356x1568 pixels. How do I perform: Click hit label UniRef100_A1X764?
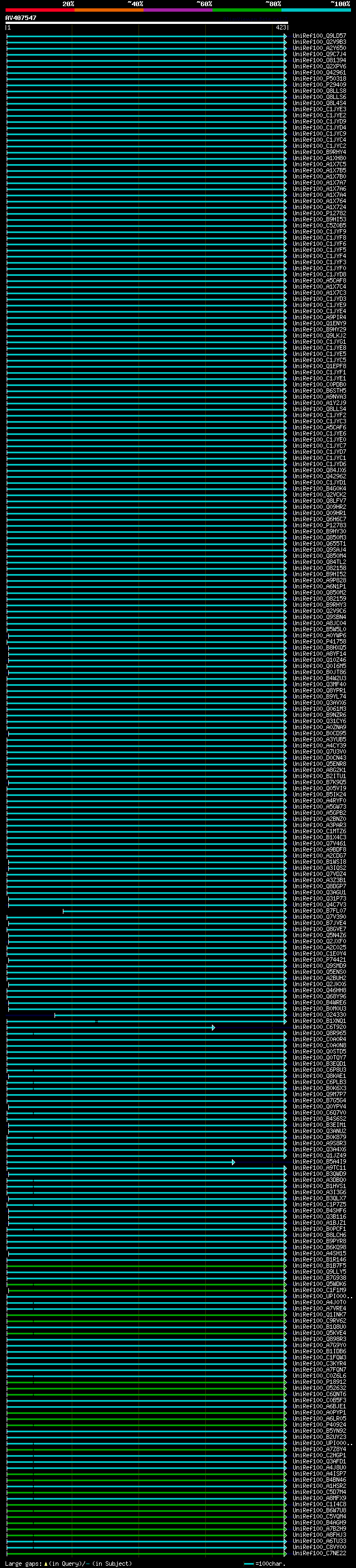pyautogui.click(x=319, y=201)
